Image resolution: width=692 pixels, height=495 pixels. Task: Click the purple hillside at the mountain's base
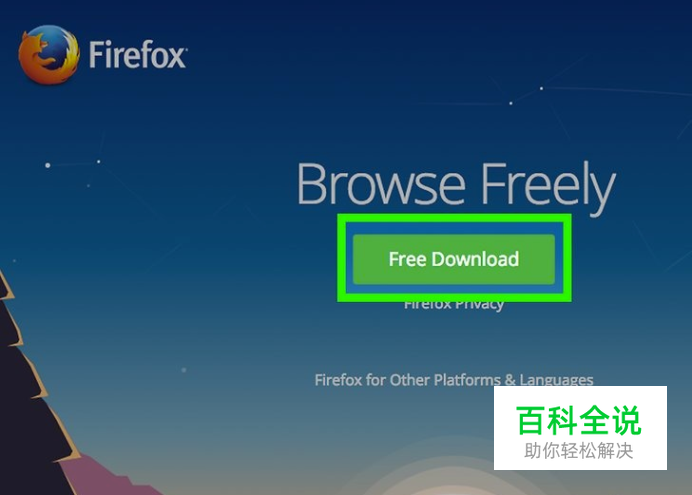110,476
